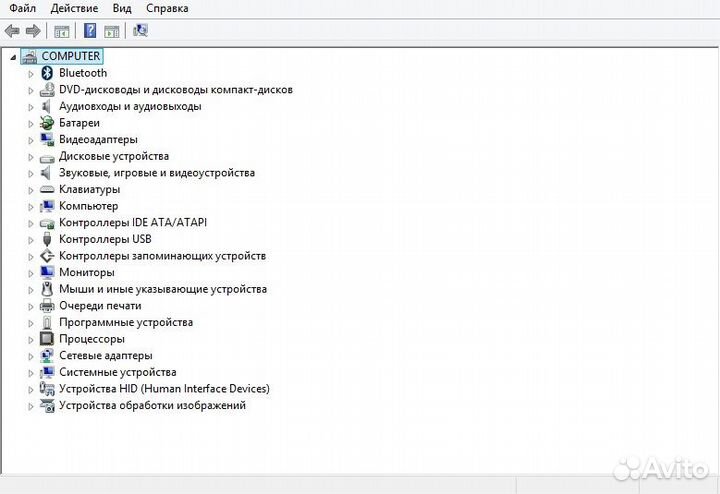Select 'Аудиовходы и аудиовыходы' label
The width and height of the screenshot is (720, 494).
[x=130, y=107]
